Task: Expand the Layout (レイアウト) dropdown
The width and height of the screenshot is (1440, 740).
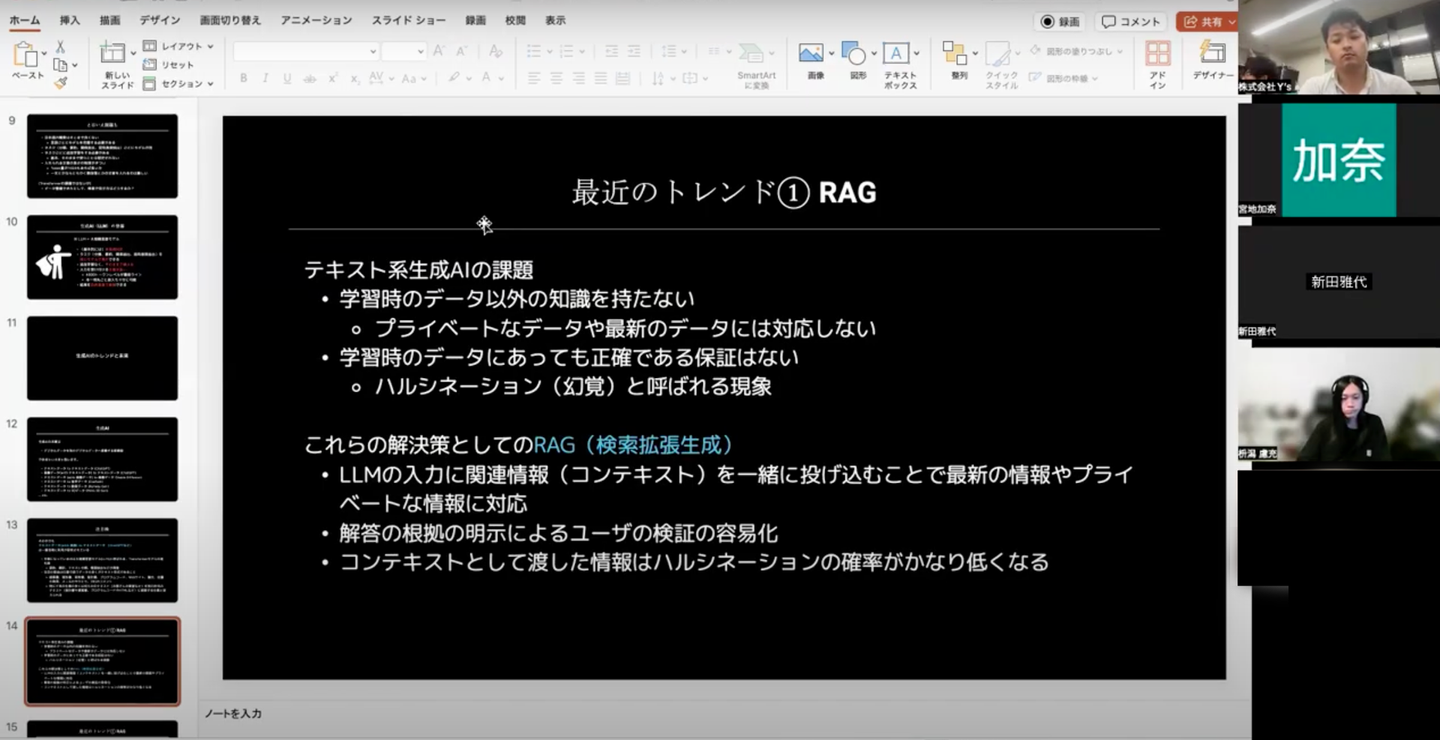Action: [x=179, y=46]
